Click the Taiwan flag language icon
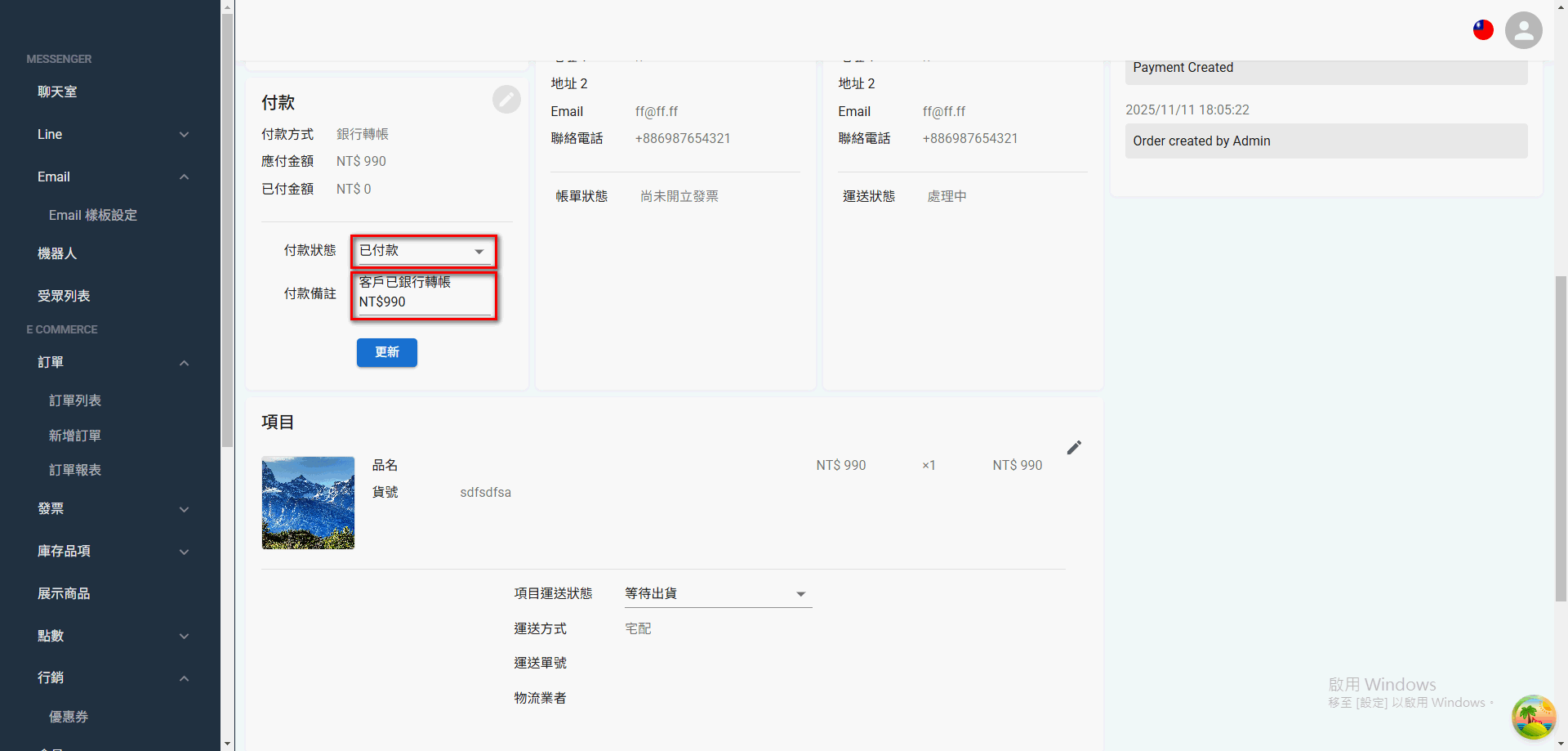Screen dimensions: 1568x751 click(x=1483, y=30)
